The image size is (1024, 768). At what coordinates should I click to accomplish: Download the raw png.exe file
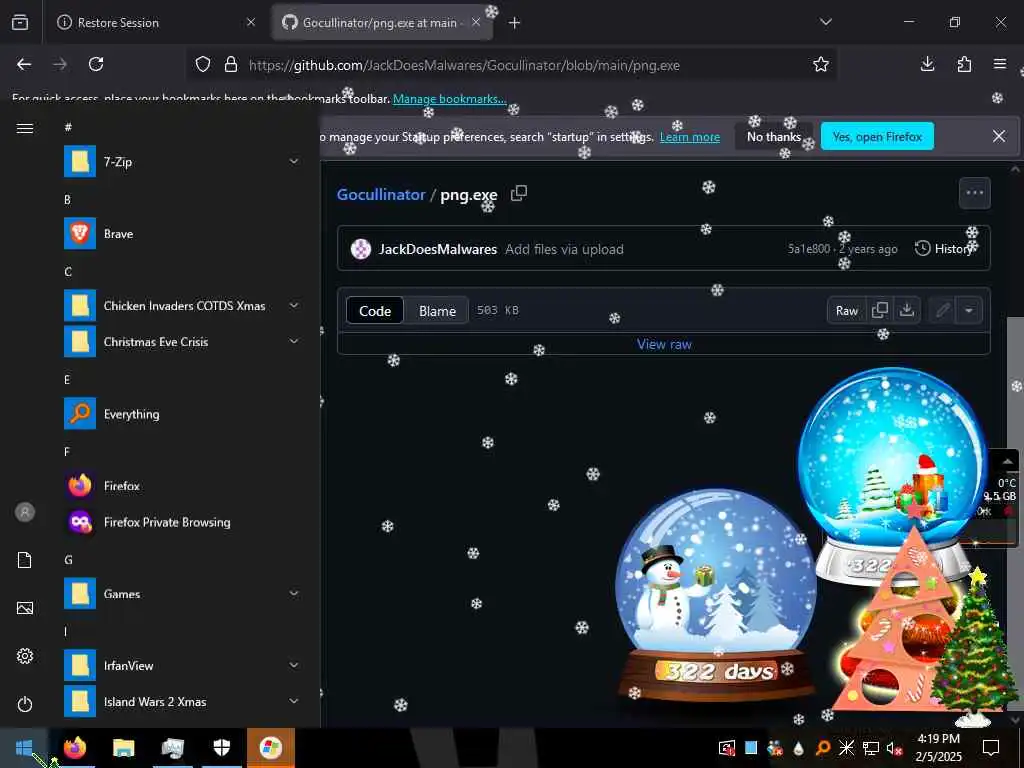(x=906, y=310)
